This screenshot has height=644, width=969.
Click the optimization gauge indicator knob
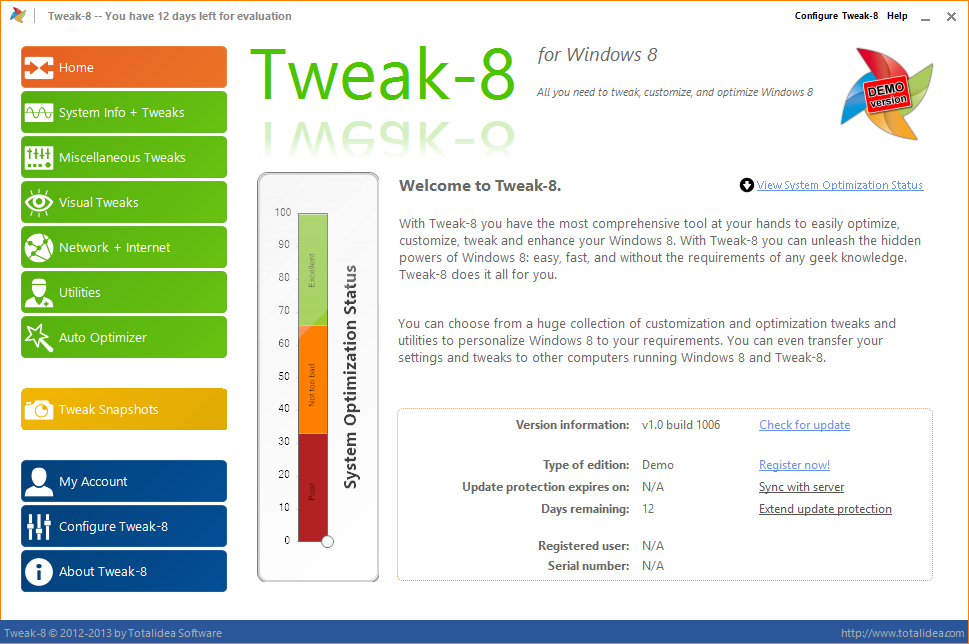328,541
